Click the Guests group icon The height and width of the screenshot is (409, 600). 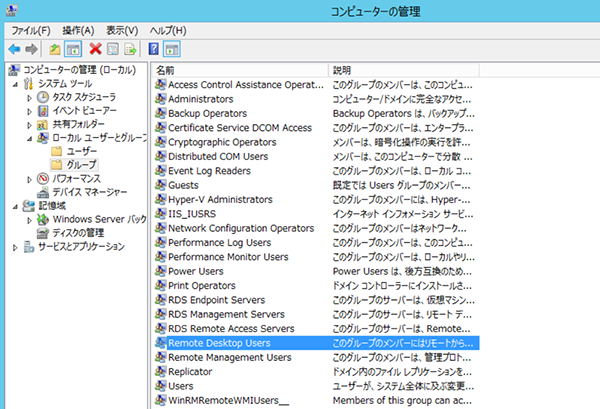(160, 185)
